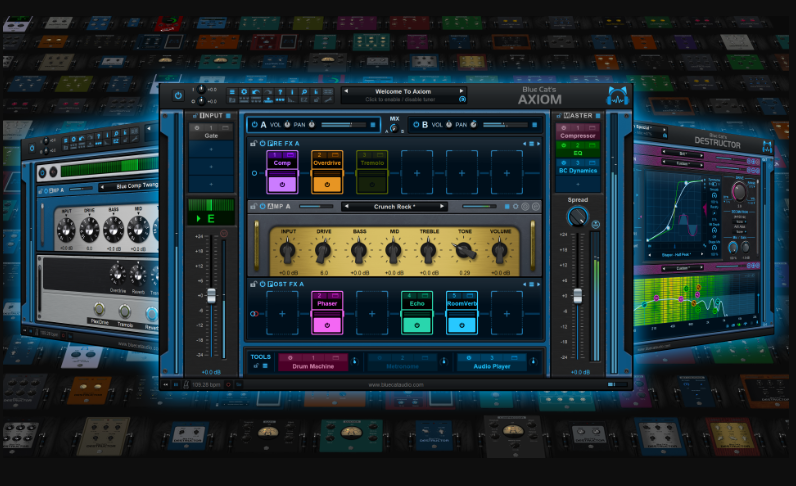Click the undo arrow in toolbar
796x486 pixels.
(x=256, y=92)
